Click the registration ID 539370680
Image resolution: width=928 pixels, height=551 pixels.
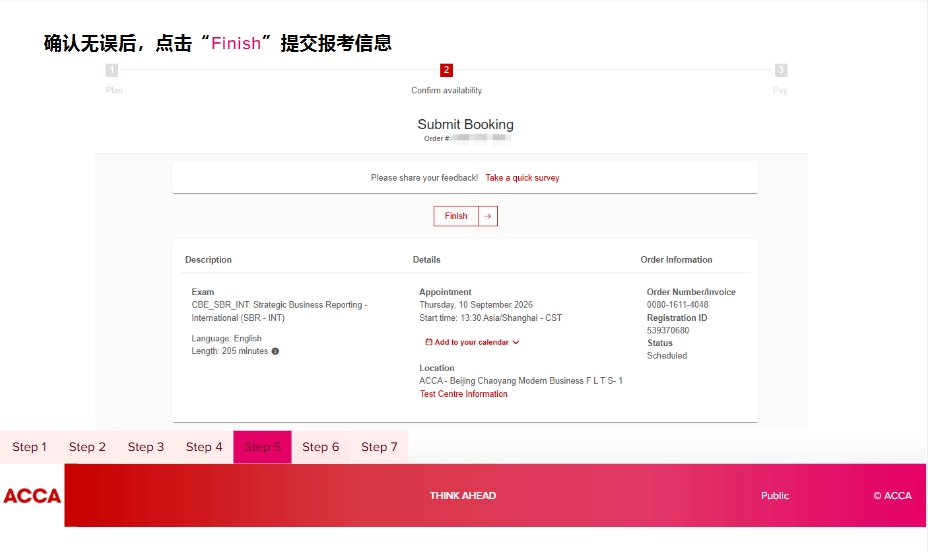pyautogui.click(x=668, y=330)
